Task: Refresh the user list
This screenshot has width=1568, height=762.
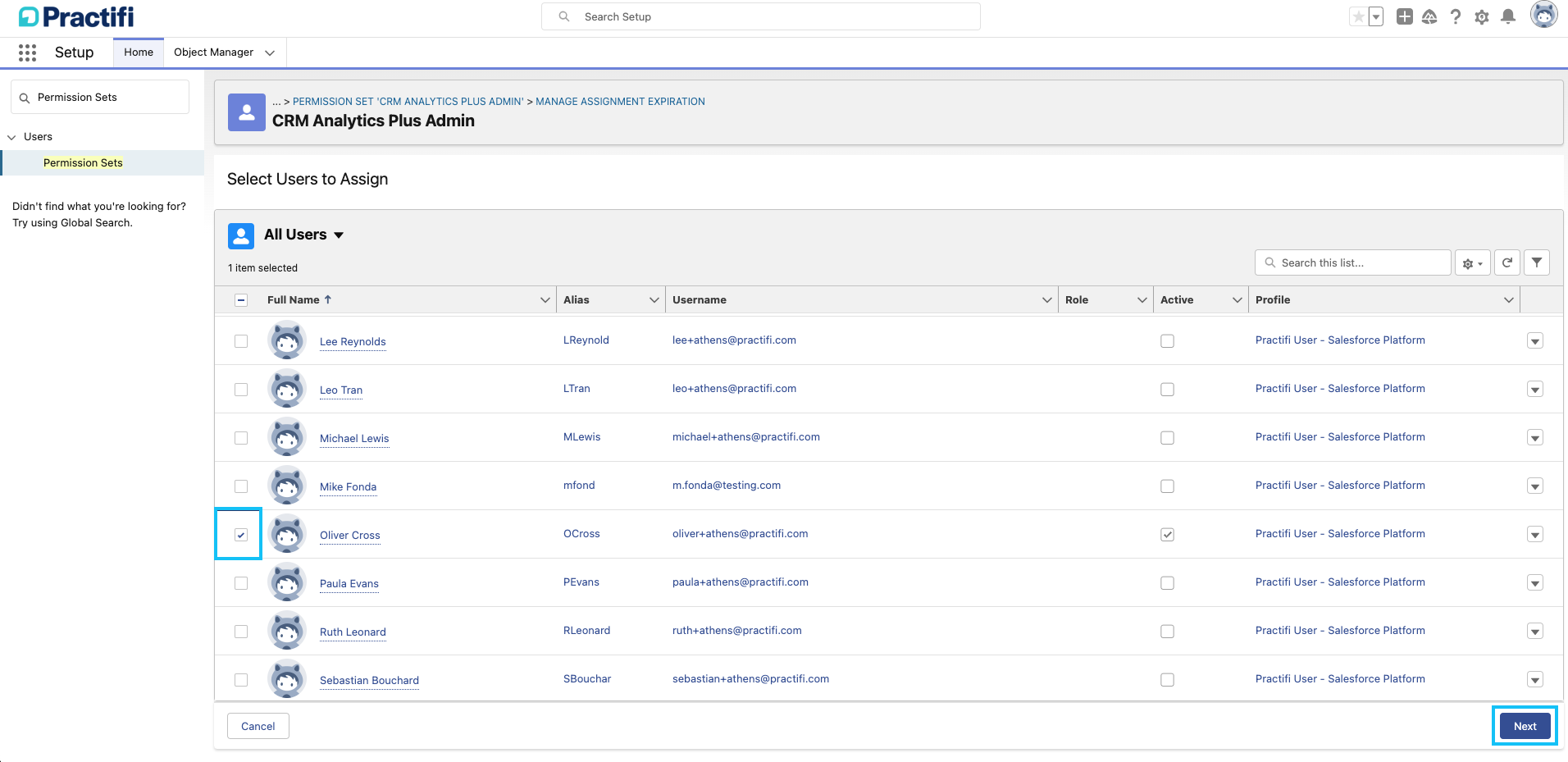Action: [1507, 262]
